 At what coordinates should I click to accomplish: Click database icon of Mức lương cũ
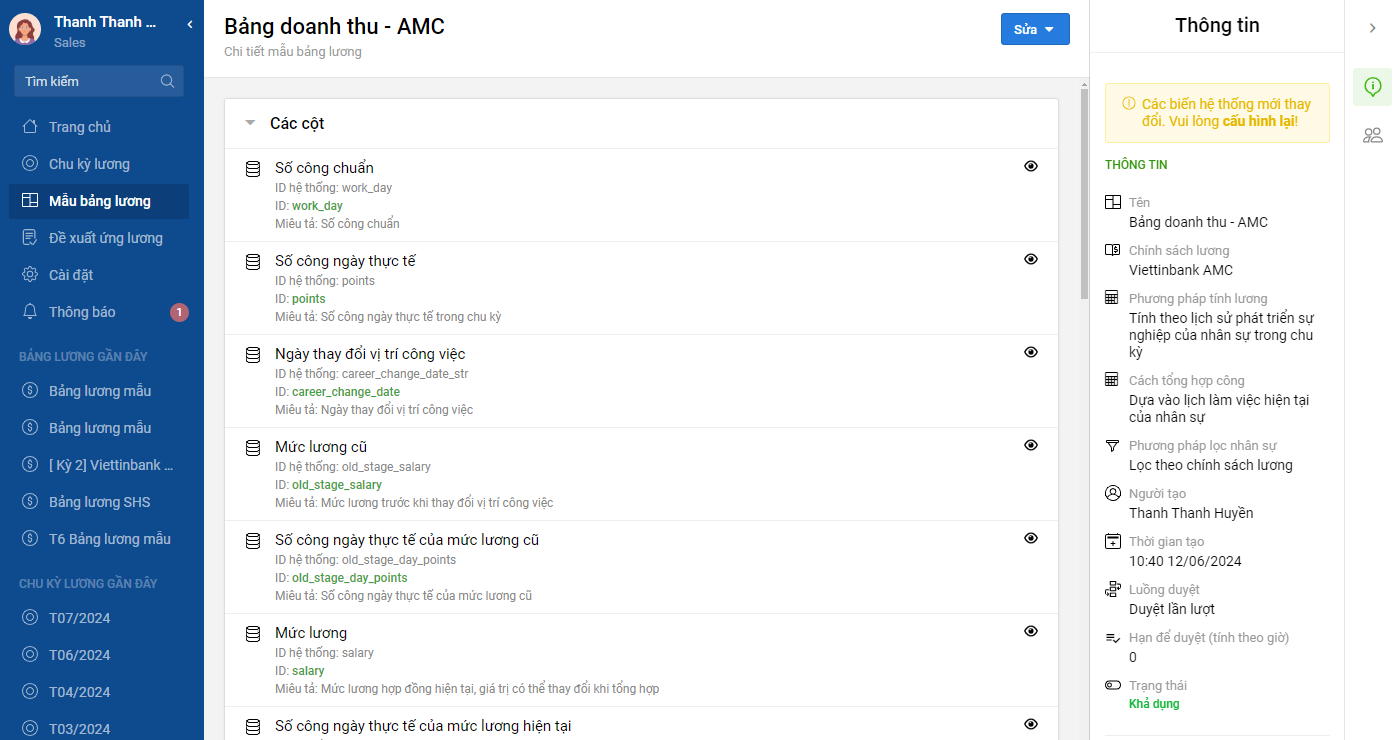click(x=253, y=448)
